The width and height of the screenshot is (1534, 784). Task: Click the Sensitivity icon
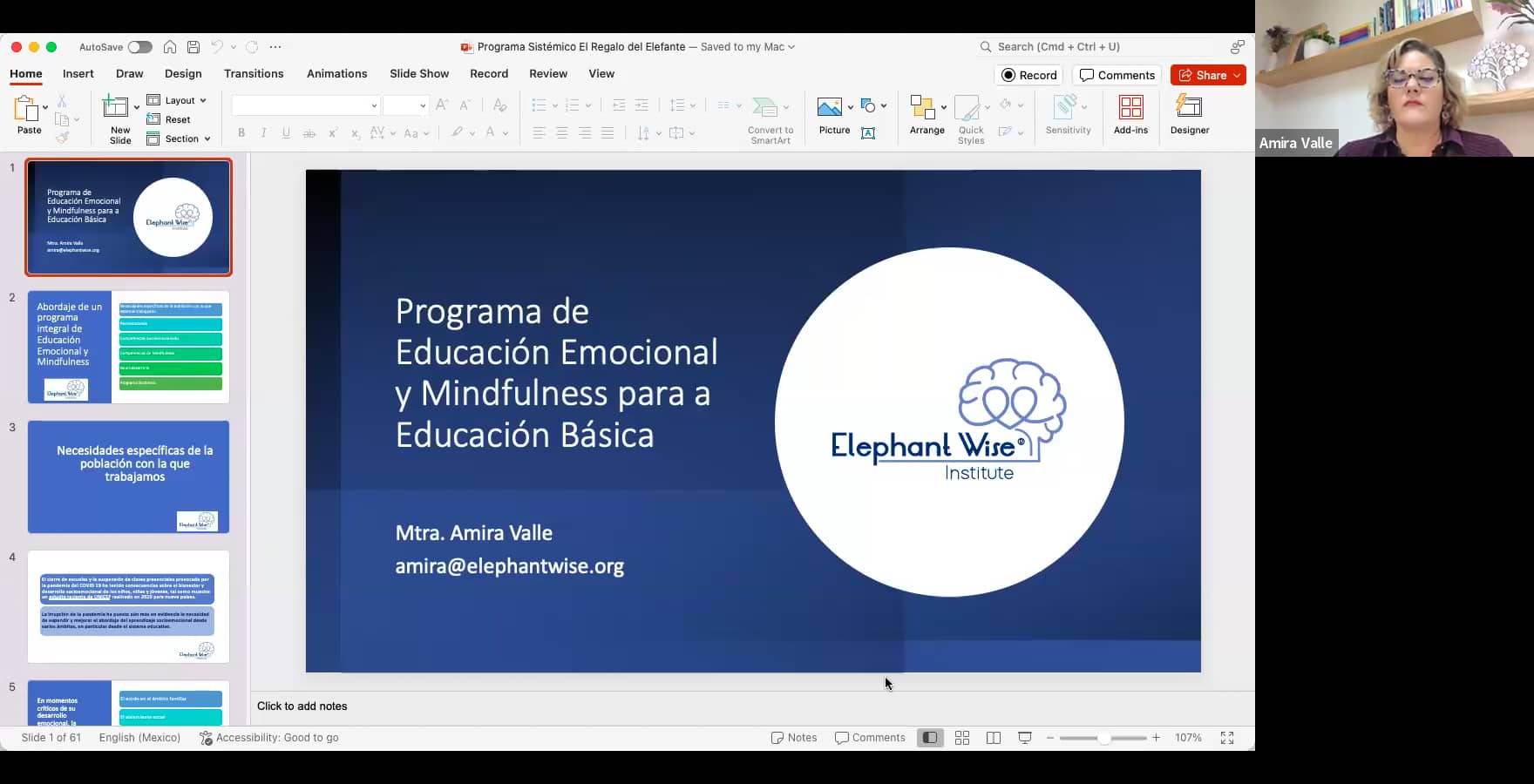(1067, 113)
